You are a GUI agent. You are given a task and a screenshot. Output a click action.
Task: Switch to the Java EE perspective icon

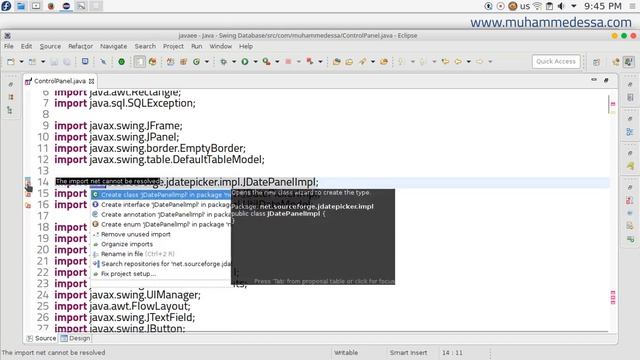pos(616,62)
